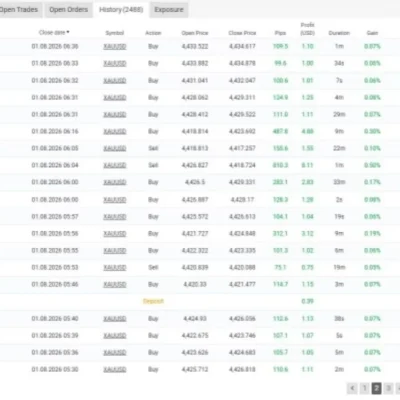400x400 pixels.
Task: Open XAUUSD link in the 06:36 row
Action: (115, 46)
